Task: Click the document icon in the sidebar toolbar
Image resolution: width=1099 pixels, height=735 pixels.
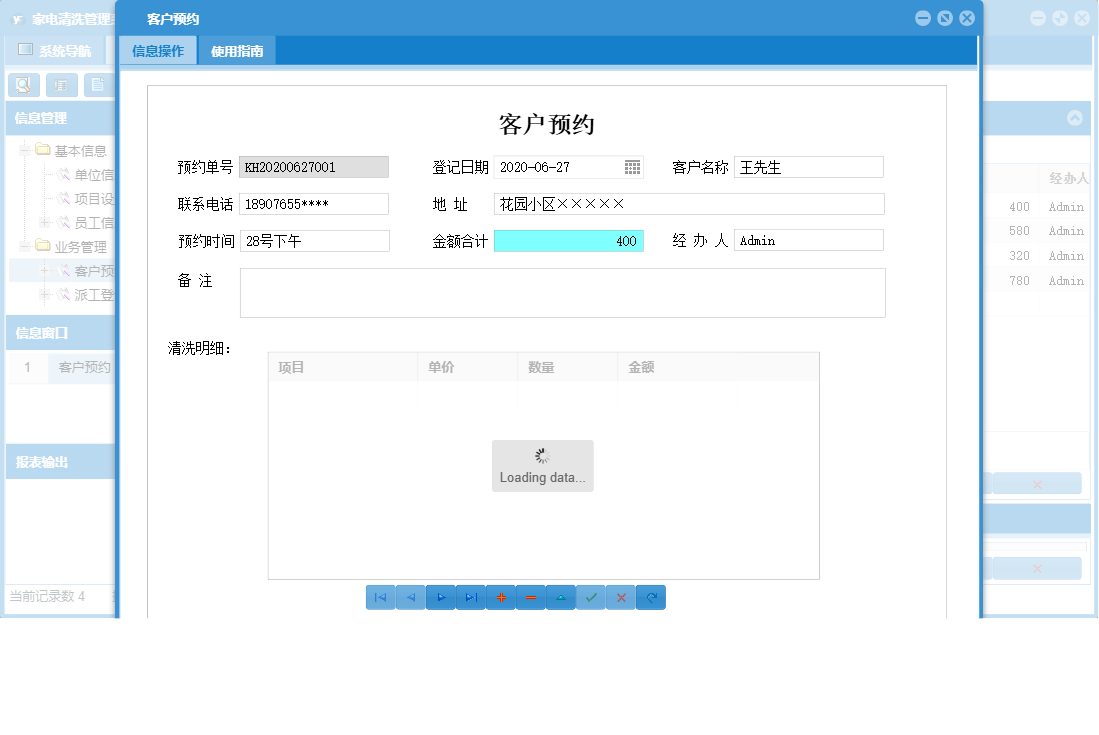Action: click(97, 85)
